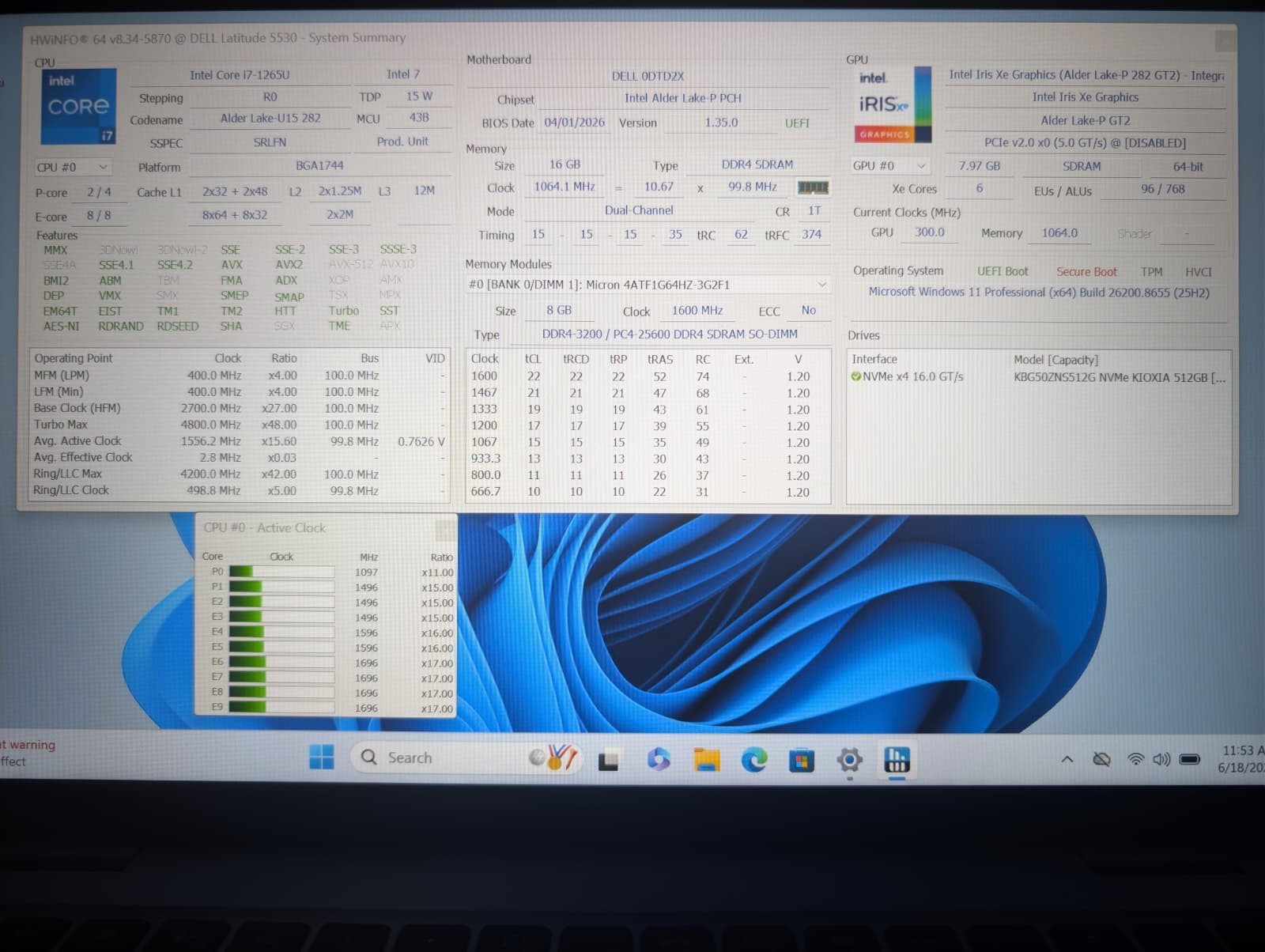Click the Intel Core i7 logo
Screen dimensions: 1265x952
pyautogui.click(x=78, y=106)
